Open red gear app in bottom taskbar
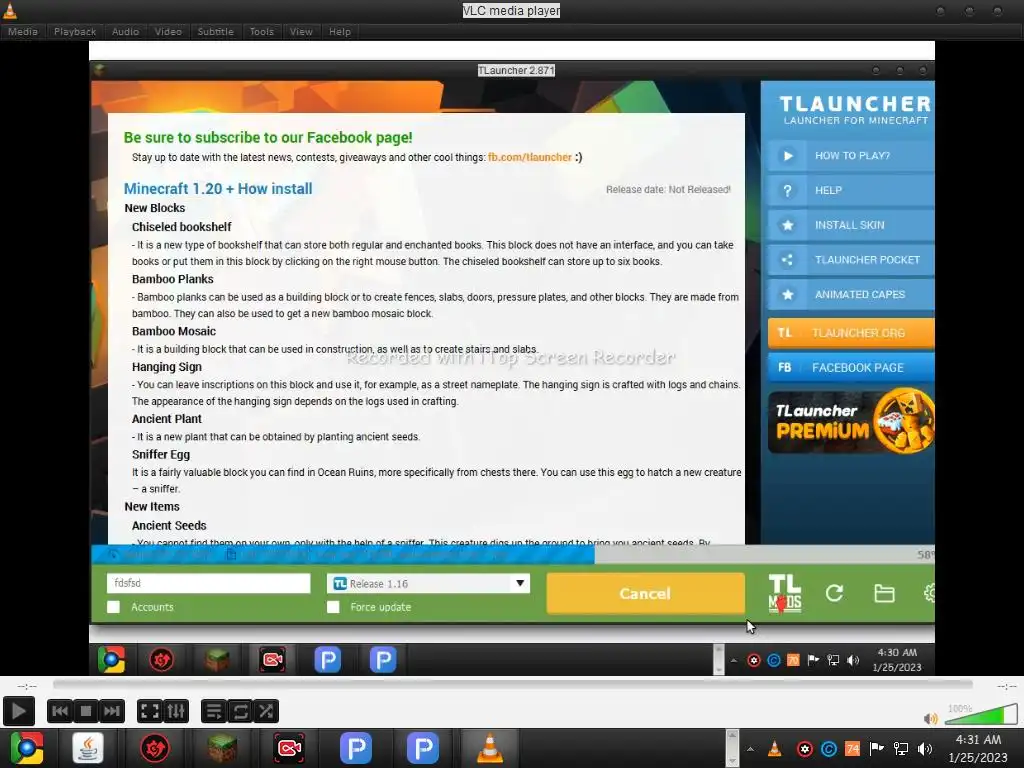Screen dimensions: 1024x768 tap(155, 748)
